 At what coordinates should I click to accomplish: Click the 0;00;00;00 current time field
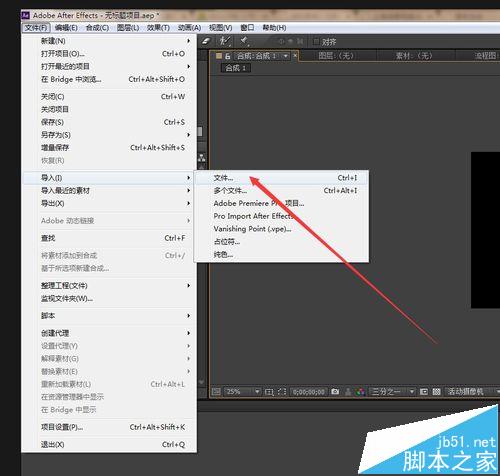click(309, 392)
